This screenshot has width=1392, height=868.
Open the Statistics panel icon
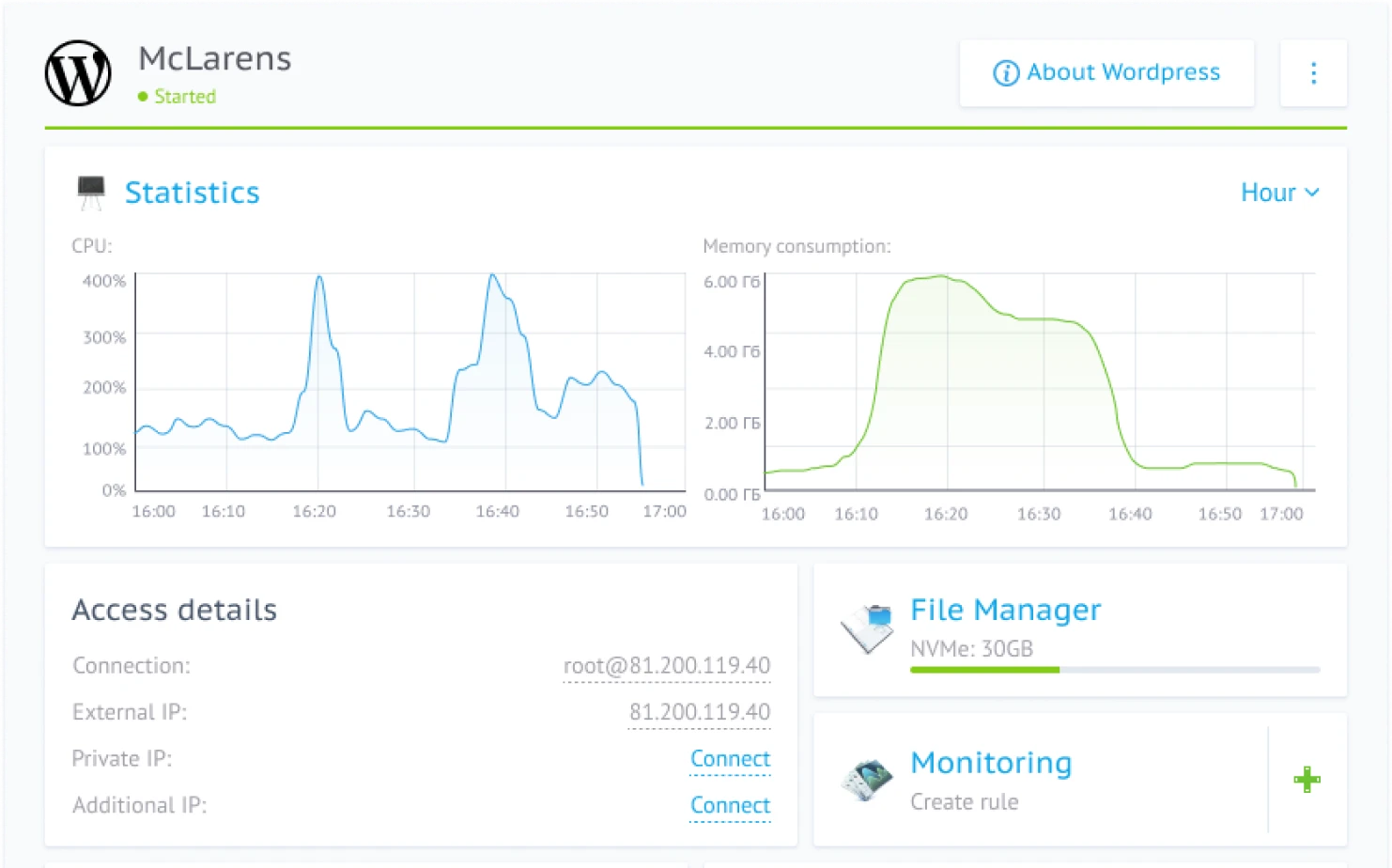(91, 190)
